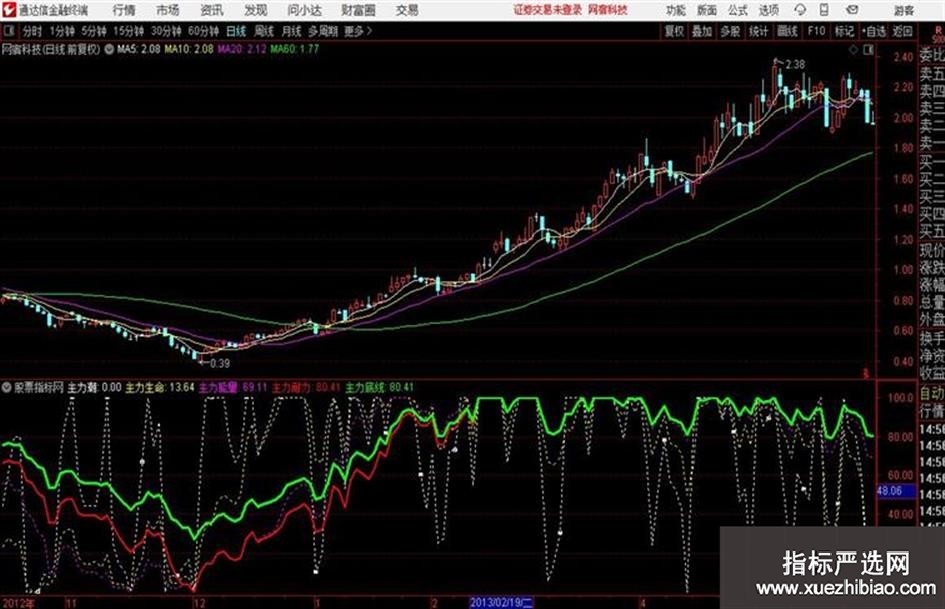Select the 自动 tab in right side panel
This screenshot has height=609, width=945.
[x=932, y=393]
